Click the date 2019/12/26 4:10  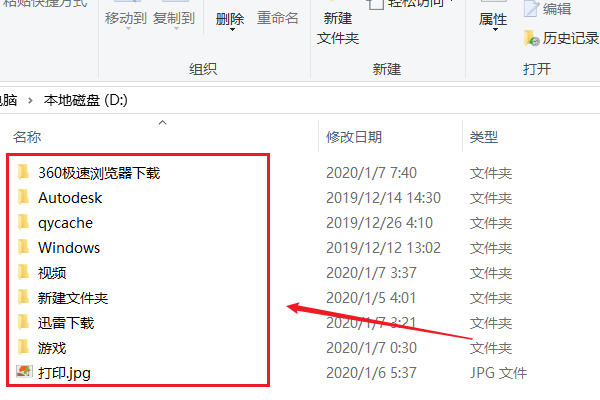coord(379,223)
